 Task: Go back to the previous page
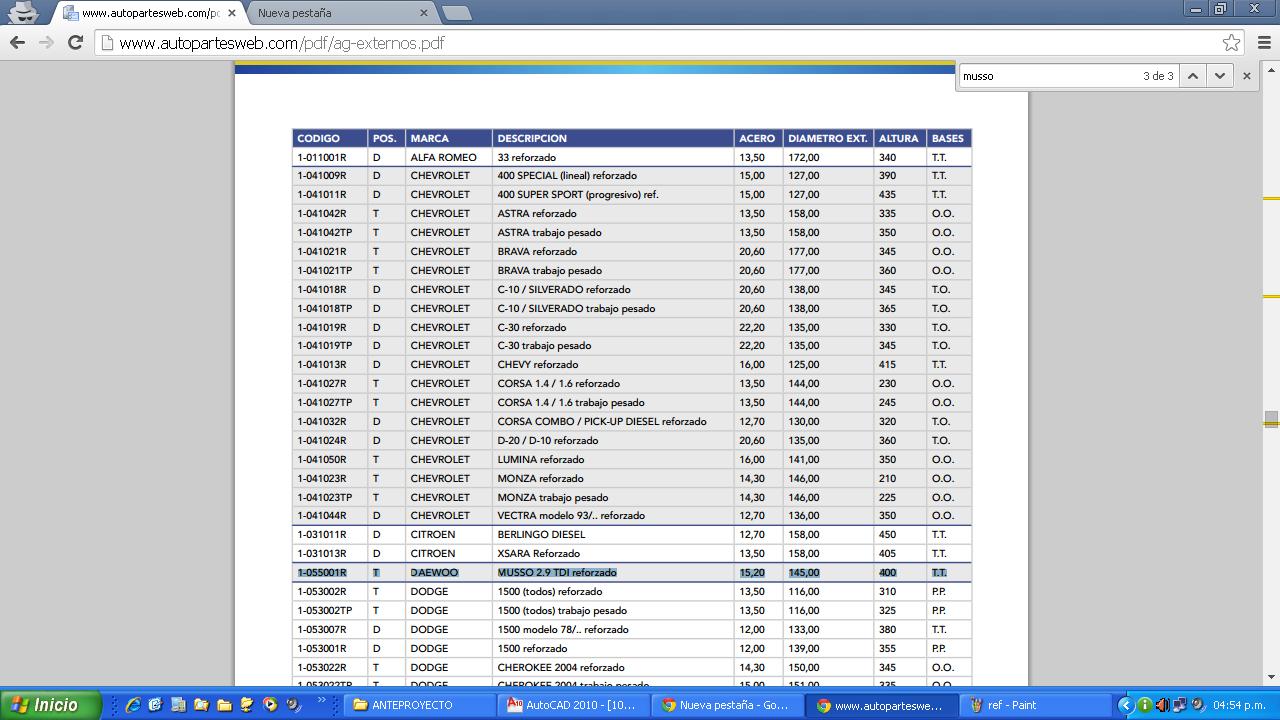17,43
